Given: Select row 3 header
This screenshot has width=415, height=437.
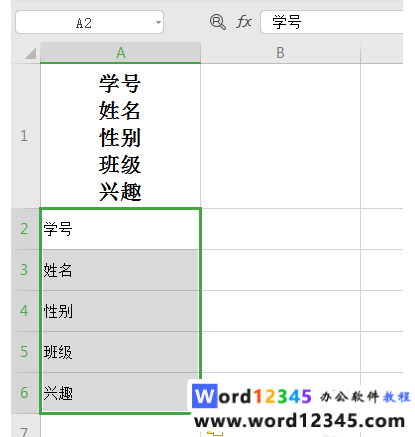Looking at the screenshot, I should point(26,270).
